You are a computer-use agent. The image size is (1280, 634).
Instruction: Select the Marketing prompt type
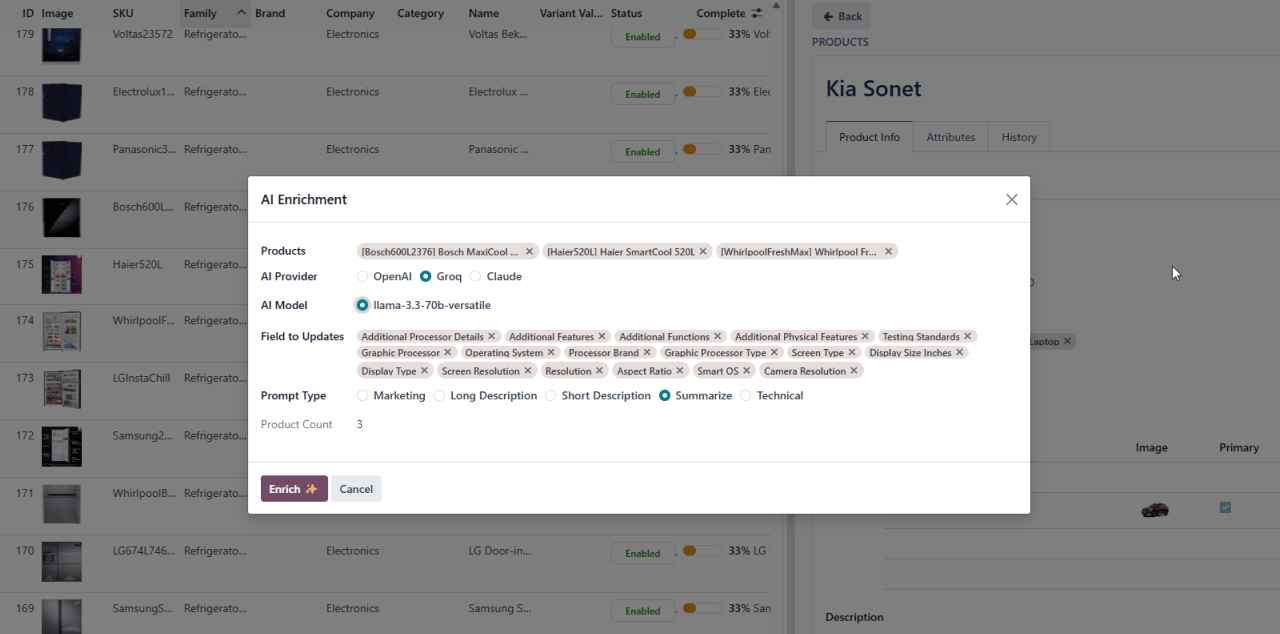[x=363, y=396]
